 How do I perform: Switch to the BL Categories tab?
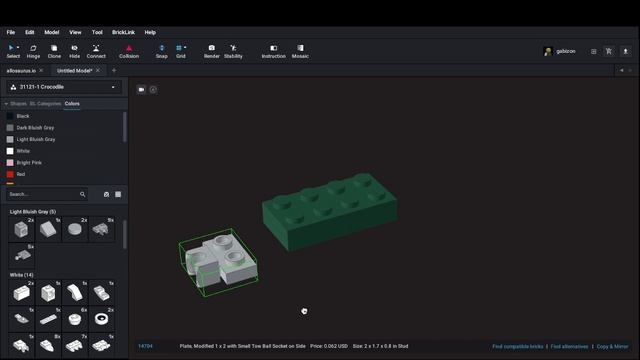(45, 104)
